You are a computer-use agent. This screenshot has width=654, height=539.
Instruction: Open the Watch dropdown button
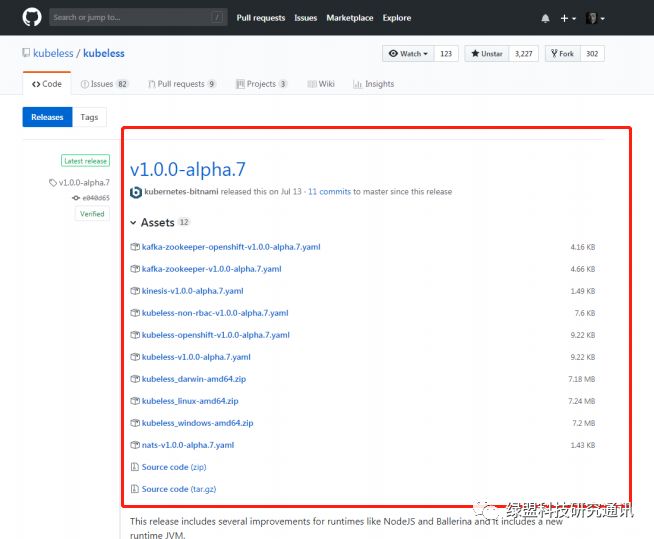pos(408,53)
